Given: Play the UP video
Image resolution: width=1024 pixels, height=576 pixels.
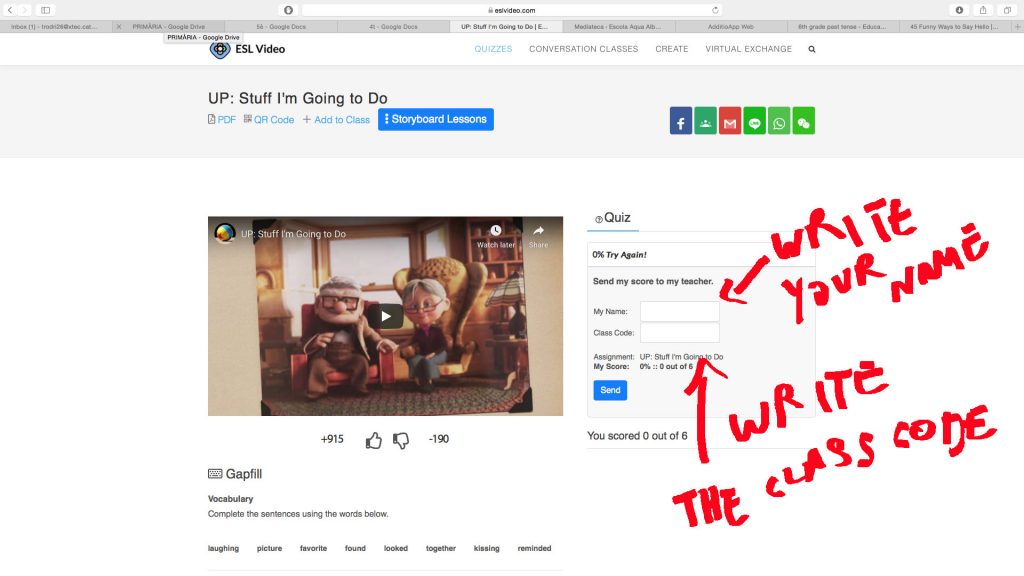Looking at the screenshot, I should (385, 316).
